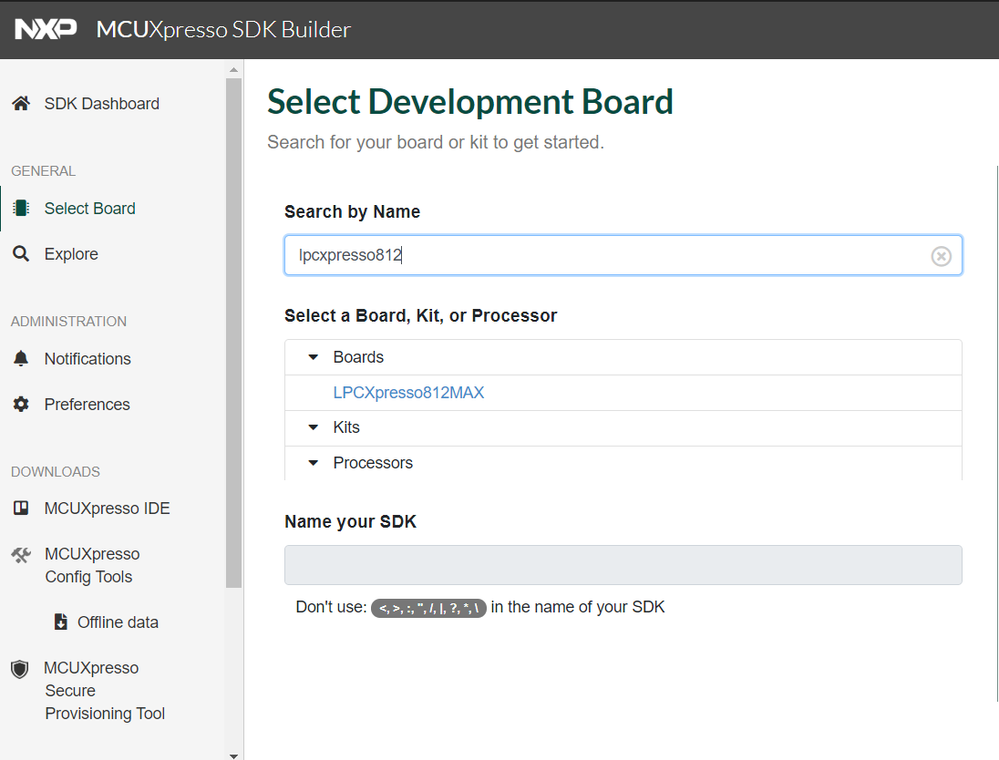Click the Notifications bell icon
Viewport: 999px width, 760px height.
point(20,359)
